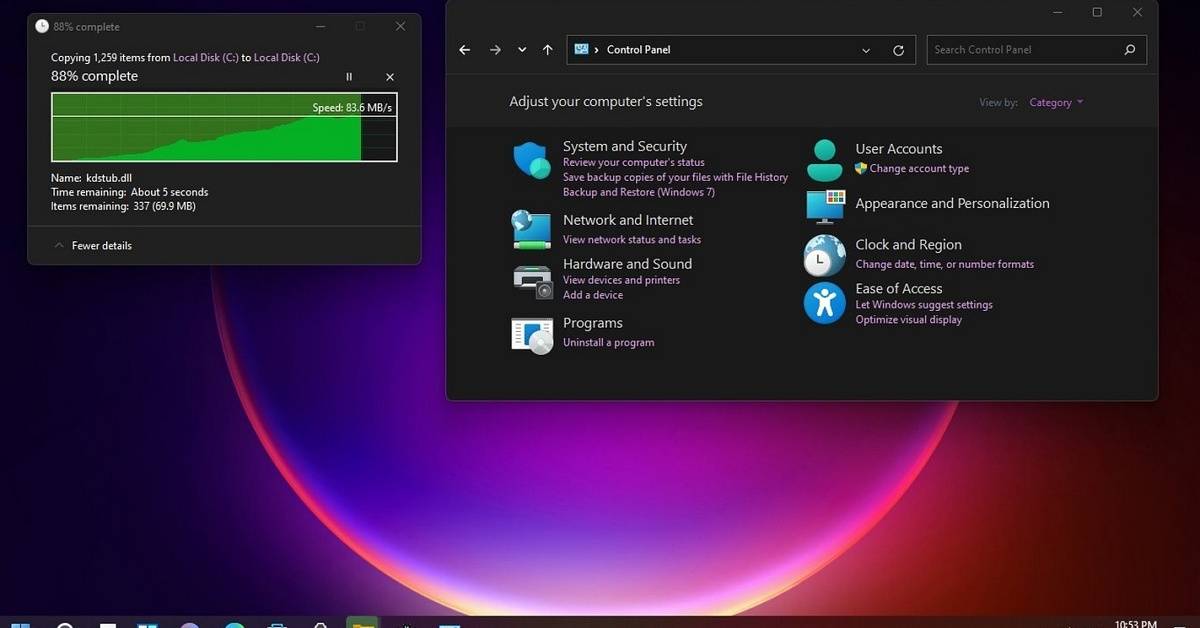Cancel the file copy with X button
This screenshot has width=1200, height=628.
(390, 77)
